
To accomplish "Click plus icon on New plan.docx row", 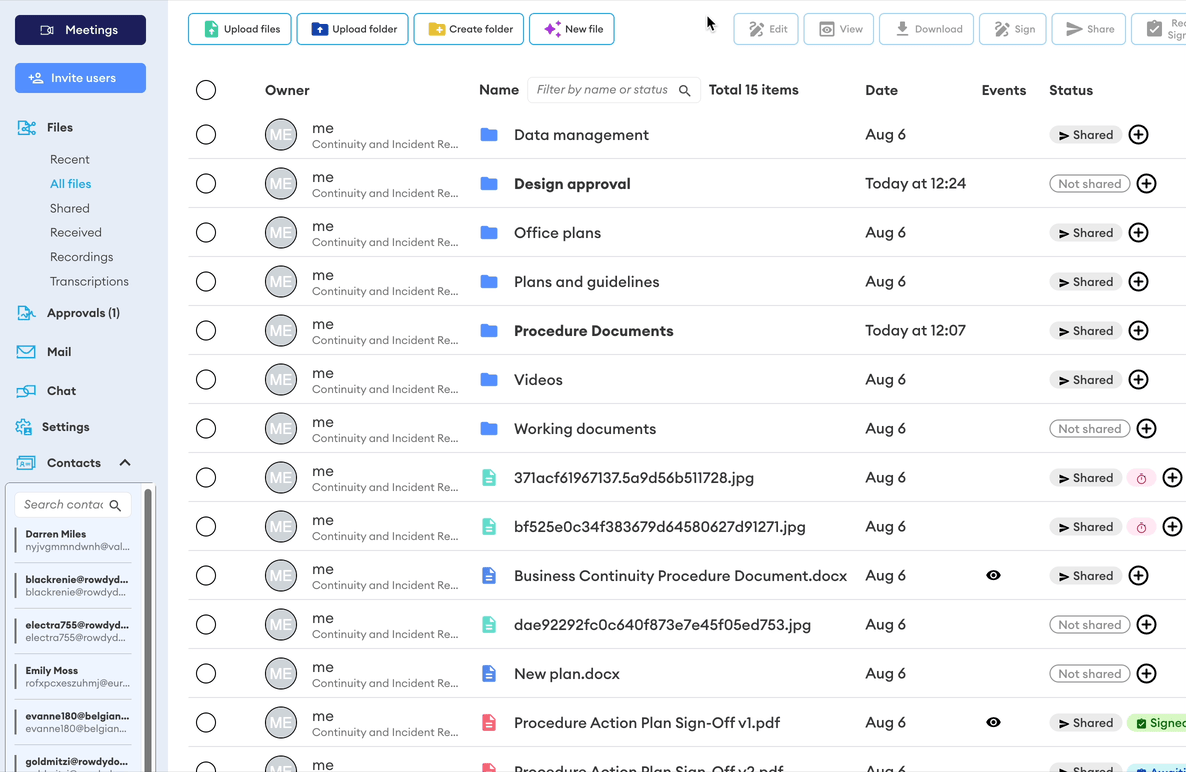I will point(1147,674).
